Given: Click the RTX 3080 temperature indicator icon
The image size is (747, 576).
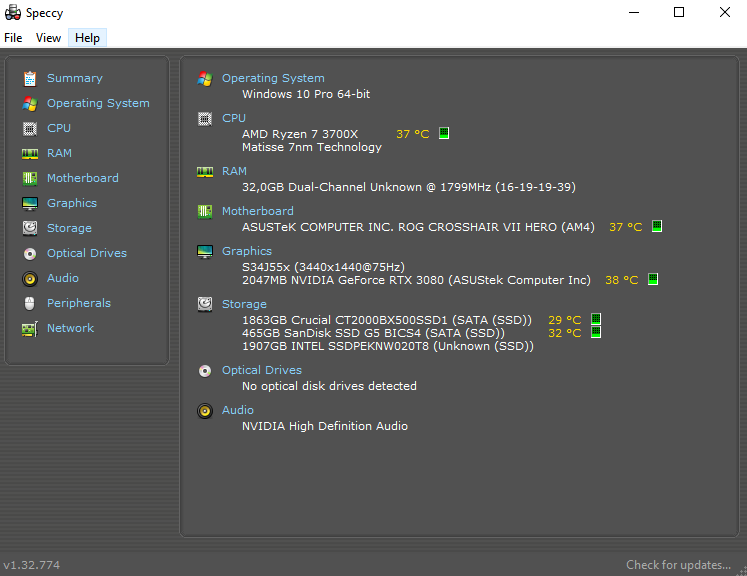Looking at the screenshot, I should click(x=653, y=279).
